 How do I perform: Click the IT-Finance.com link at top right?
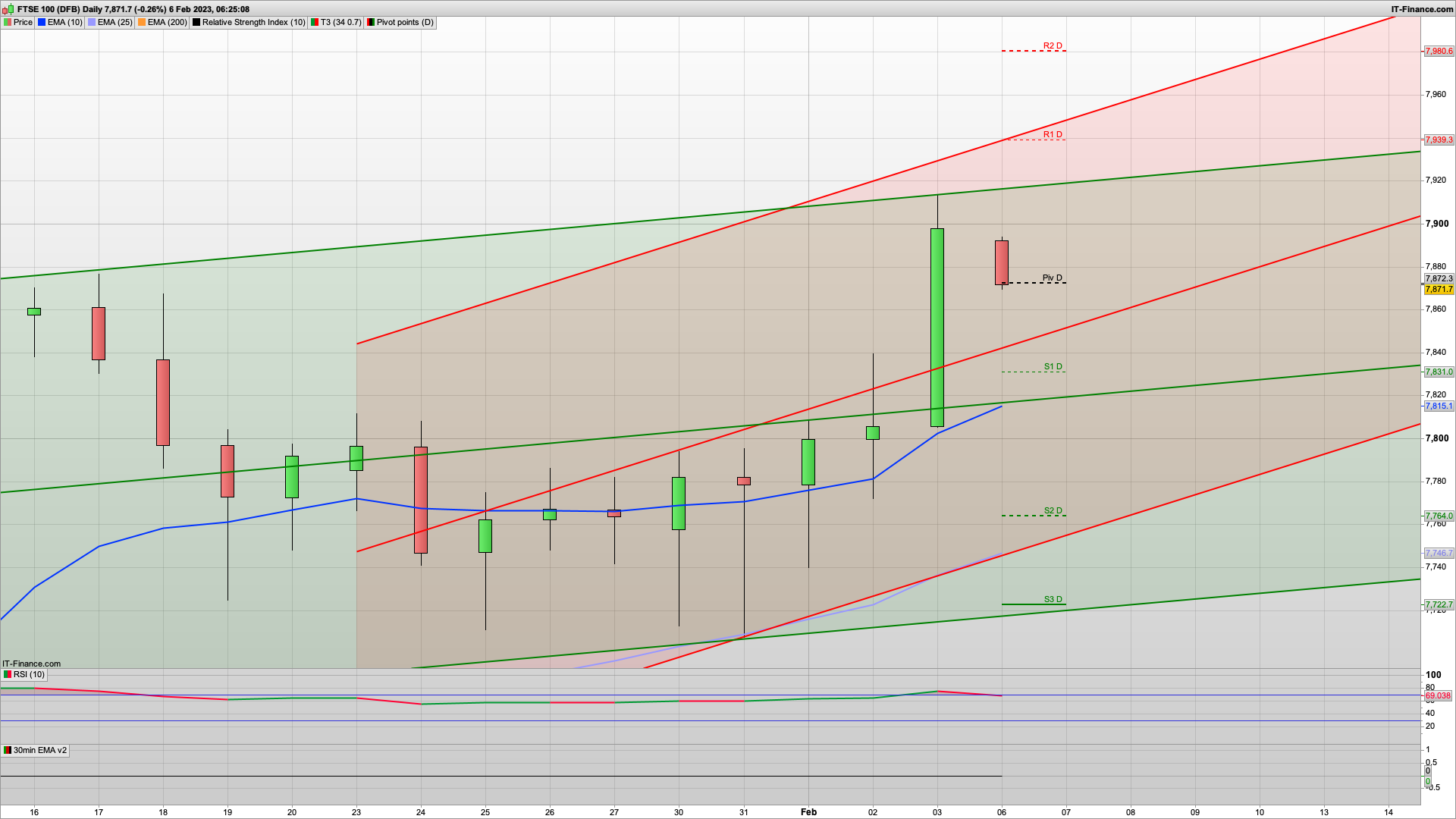point(1422,9)
